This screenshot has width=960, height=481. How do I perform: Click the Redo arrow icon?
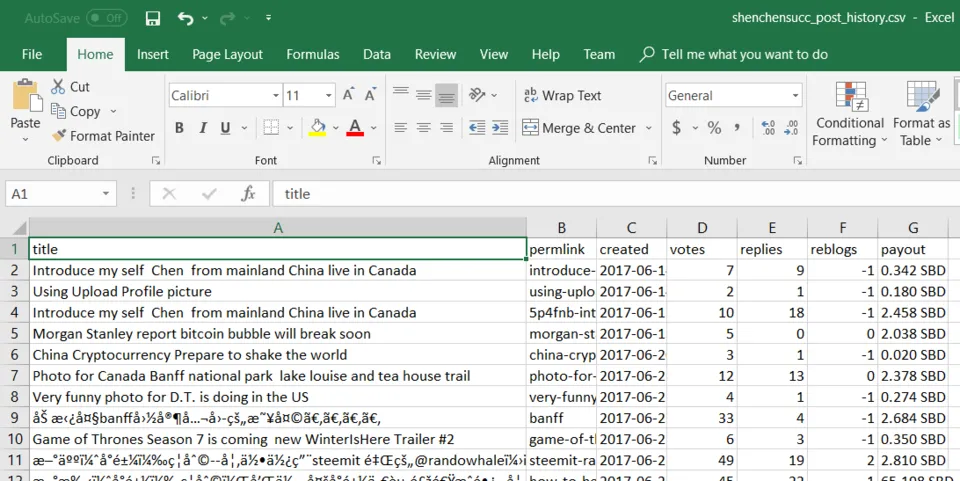pos(227,18)
